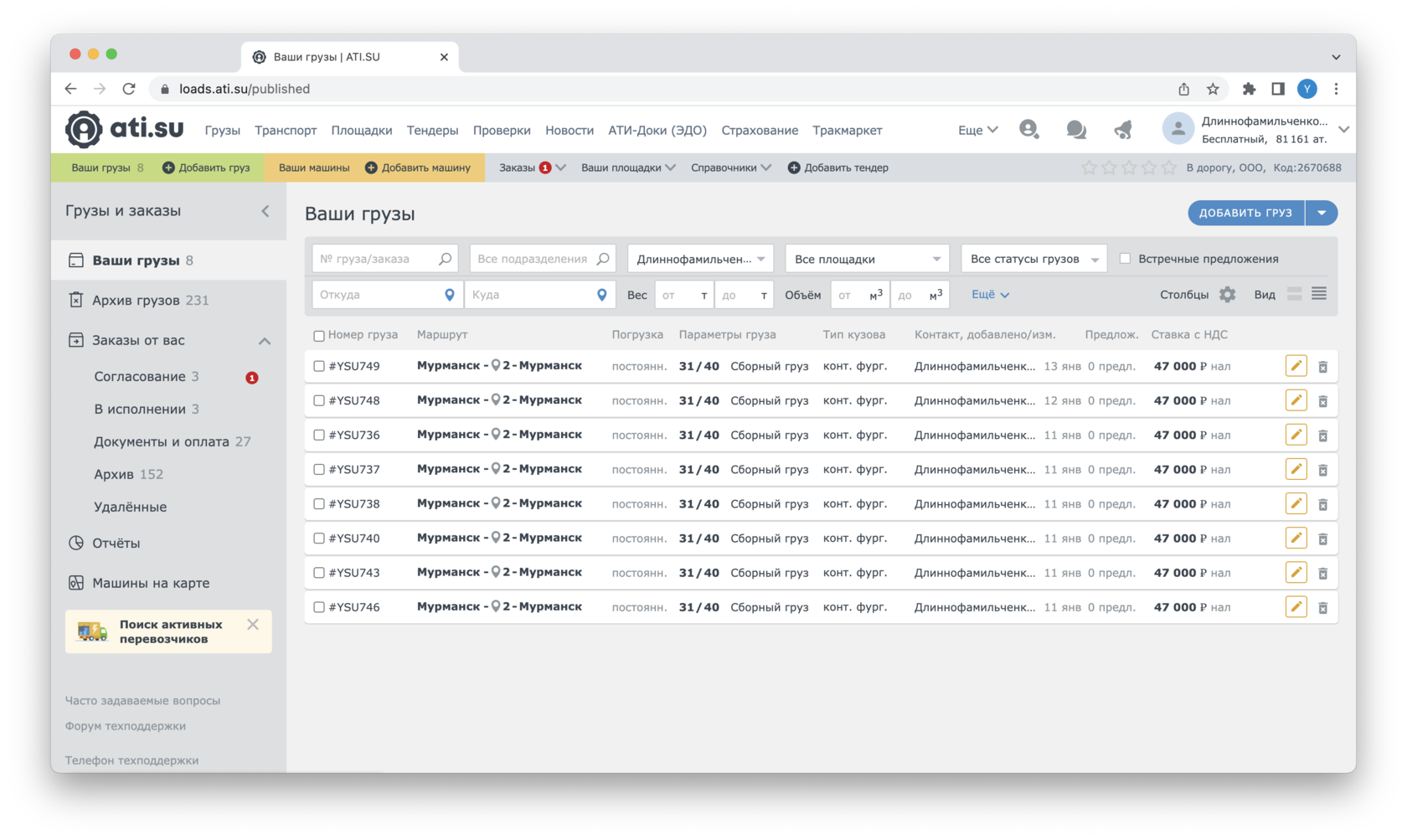This screenshot has height=840, width=1407.
Task: Click the Куда map pin icon
Action: 601,295
